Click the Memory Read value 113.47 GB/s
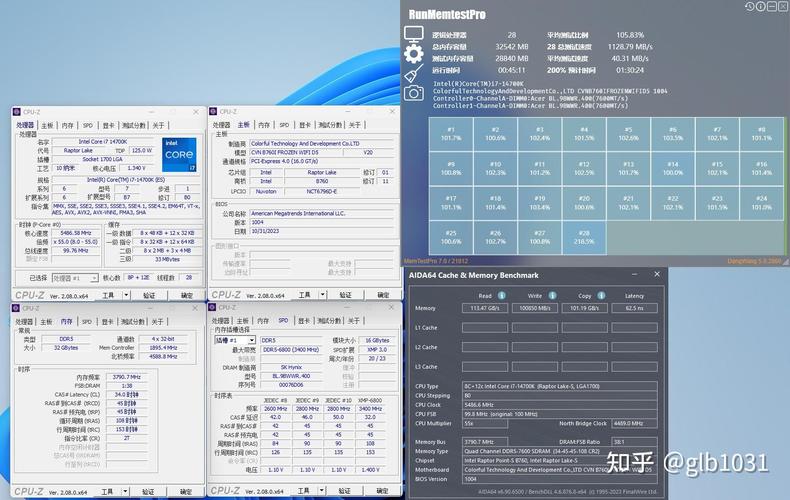Screen dimensions: 790x500 [x=485, y=308]
